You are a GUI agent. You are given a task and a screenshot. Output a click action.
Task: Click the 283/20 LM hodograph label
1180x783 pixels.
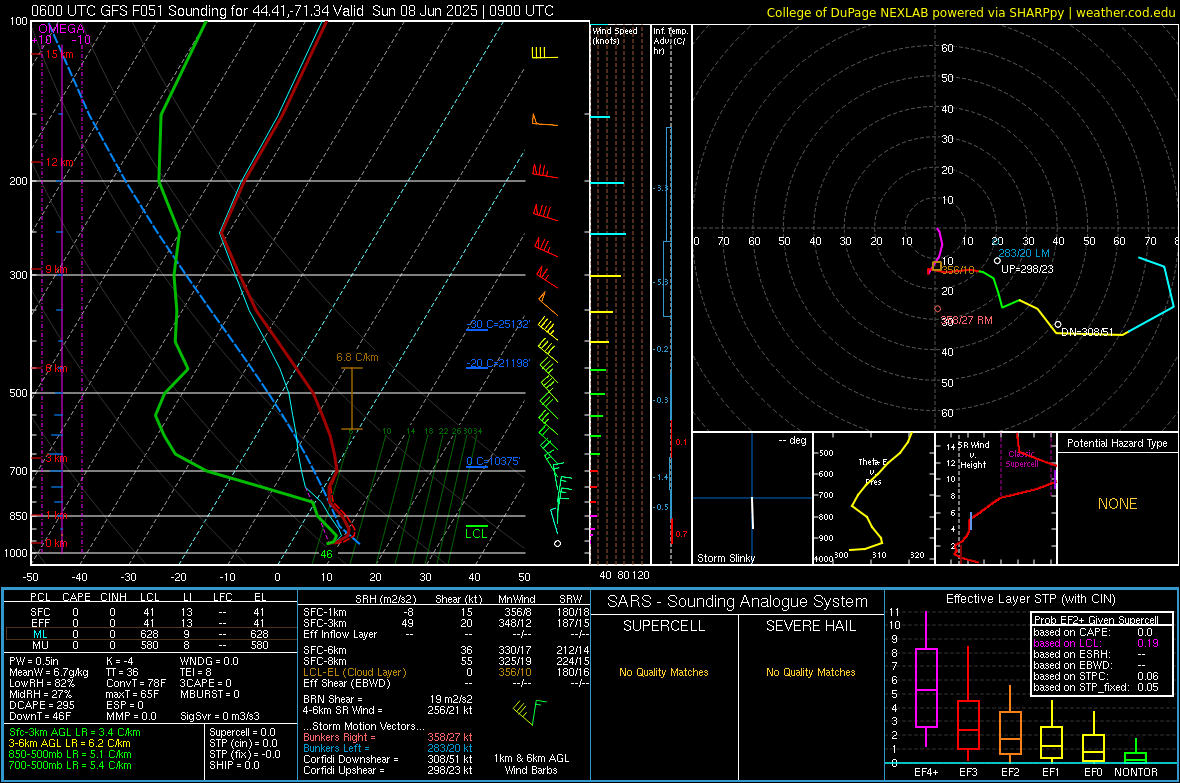pos(1023,253)
